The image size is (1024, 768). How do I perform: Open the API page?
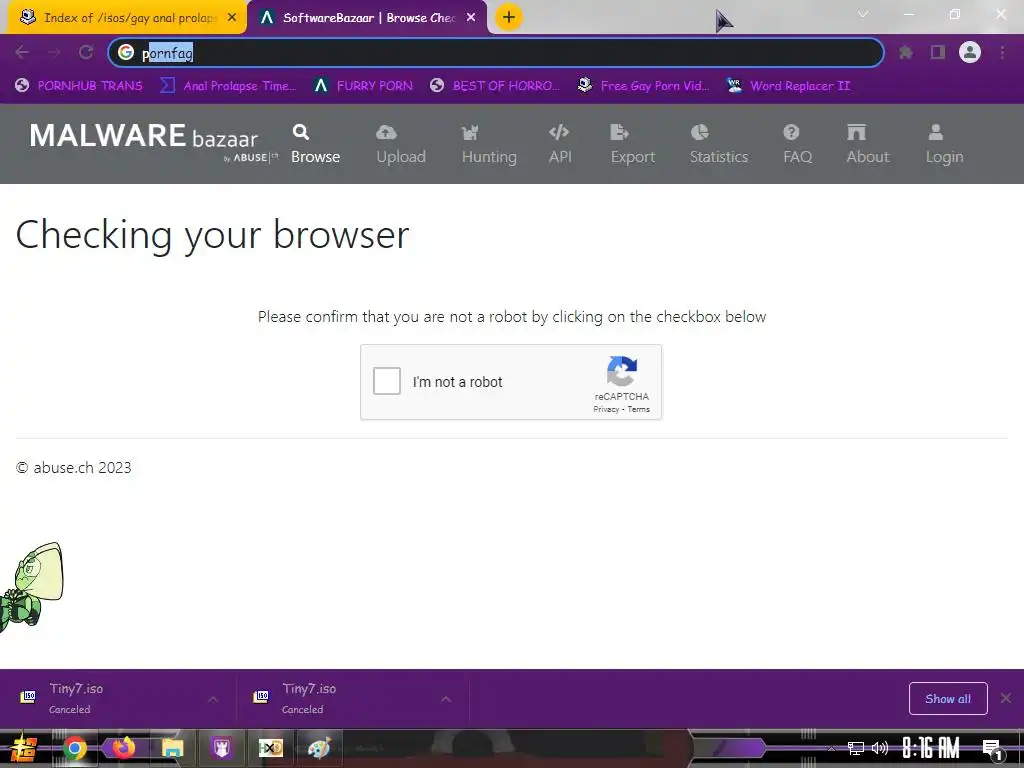tap(560, 144)
